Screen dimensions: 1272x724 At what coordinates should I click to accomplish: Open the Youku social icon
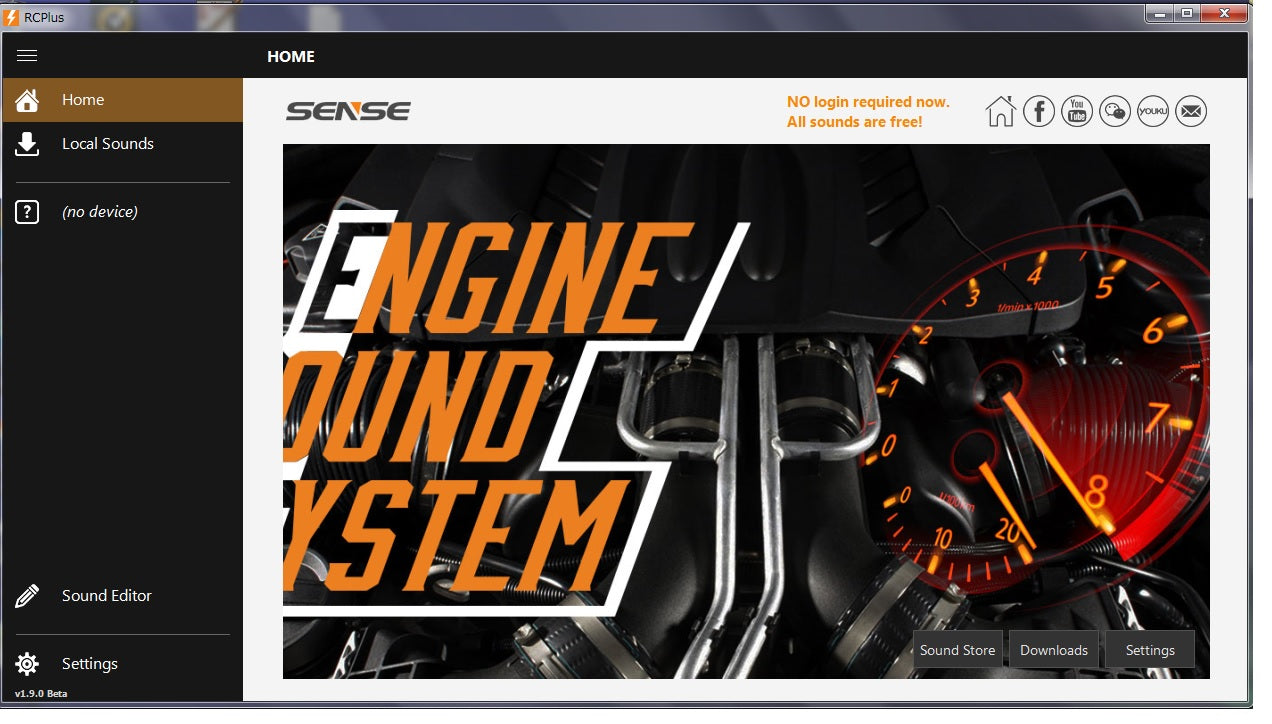tap(1153, 111)
